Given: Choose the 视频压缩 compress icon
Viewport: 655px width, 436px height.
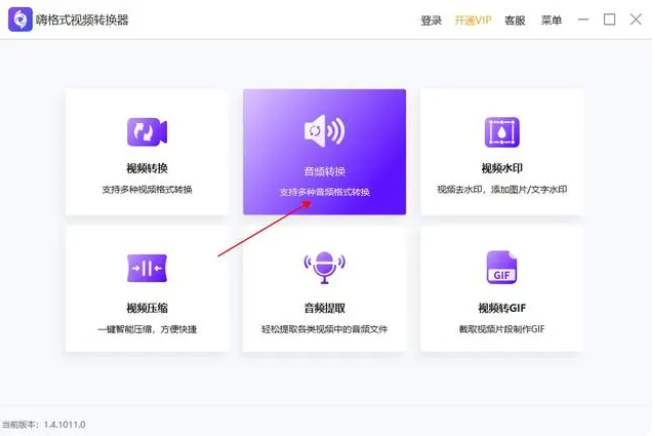Looking at the screenshot, I should point(147,268).
